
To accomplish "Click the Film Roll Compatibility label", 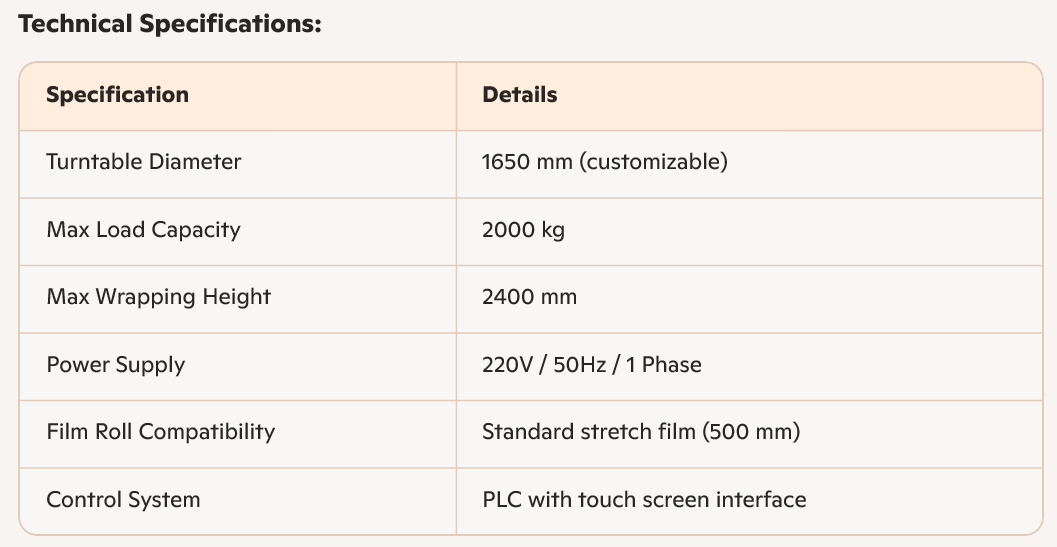I will tap(160, 432).
